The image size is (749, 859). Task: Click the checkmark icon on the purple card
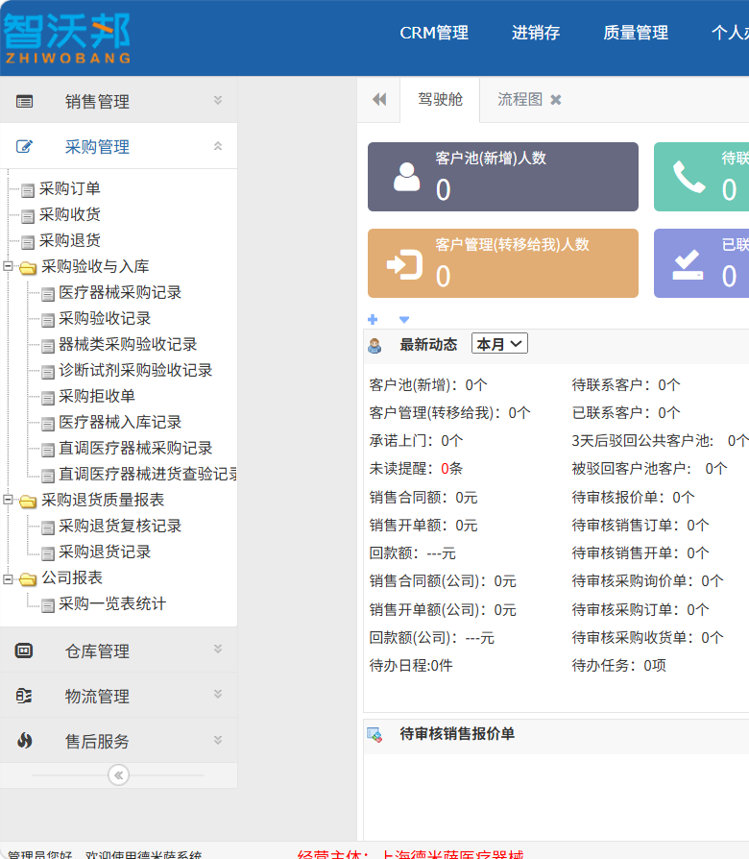point(688,265)
